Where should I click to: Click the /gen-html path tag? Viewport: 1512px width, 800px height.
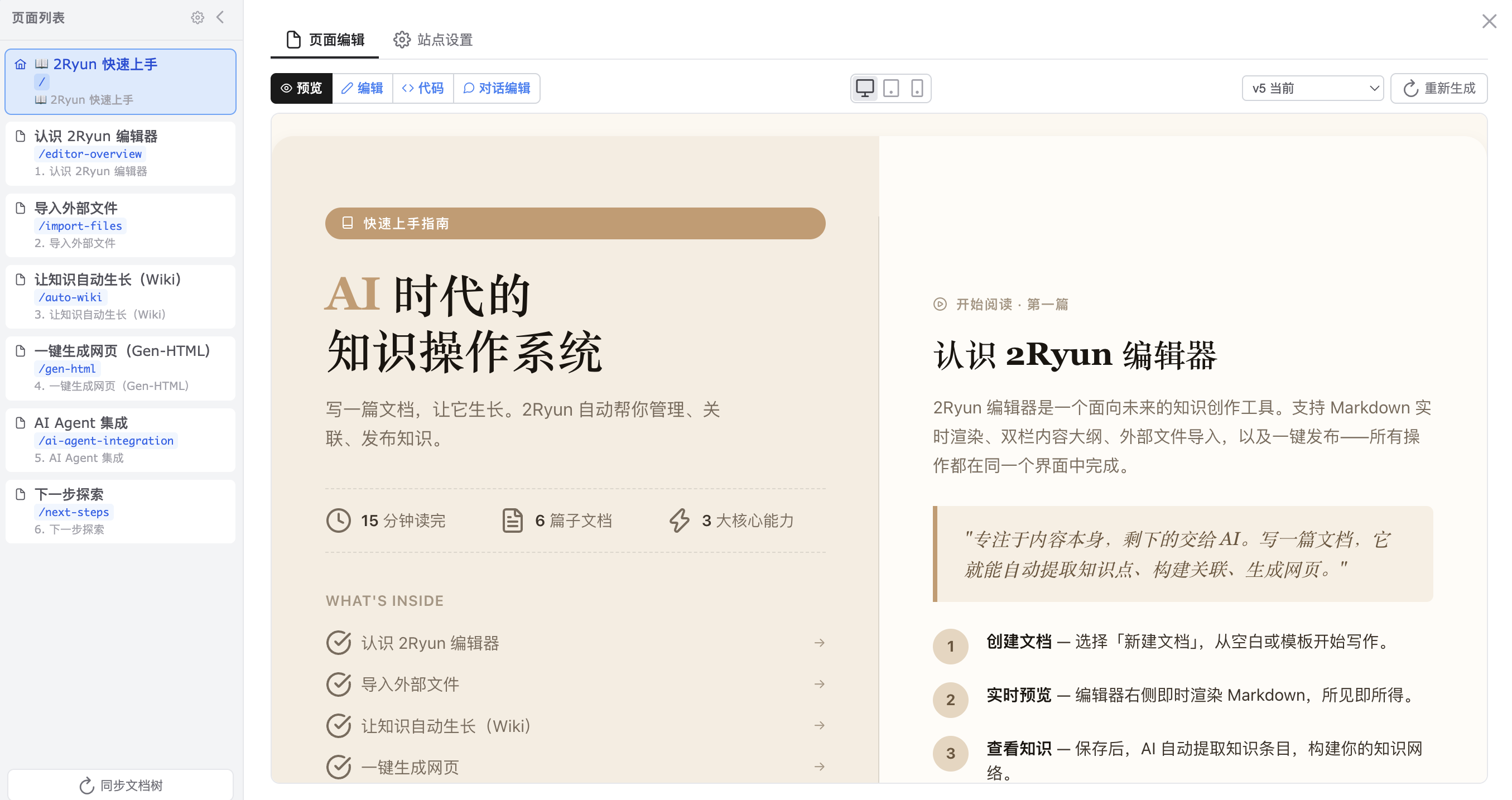coord(68,369)
